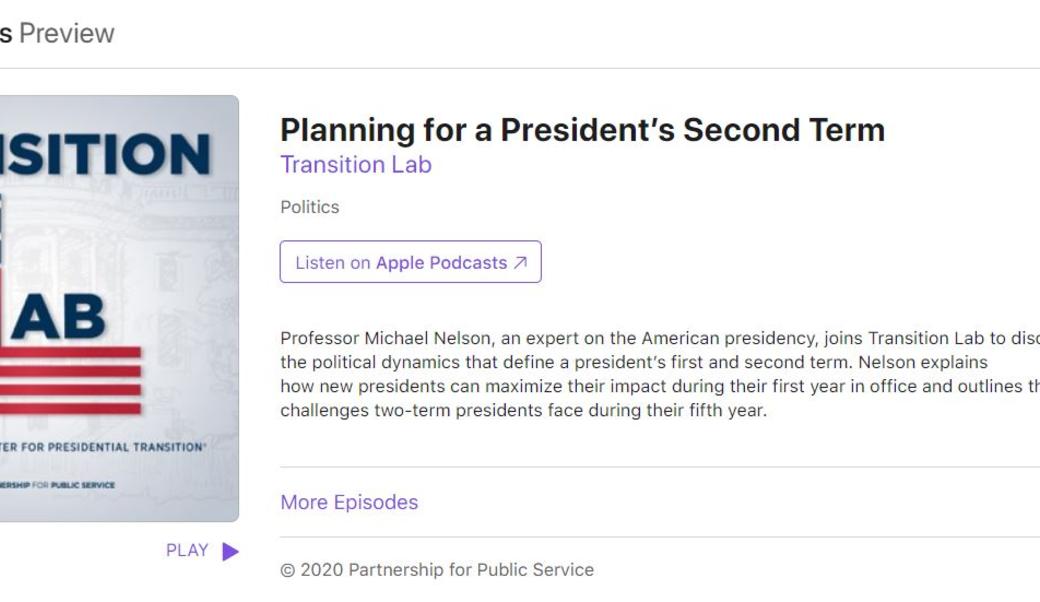
Task: Click the bold Apple Podcasts words in button
Action: [x=441, y=263]
